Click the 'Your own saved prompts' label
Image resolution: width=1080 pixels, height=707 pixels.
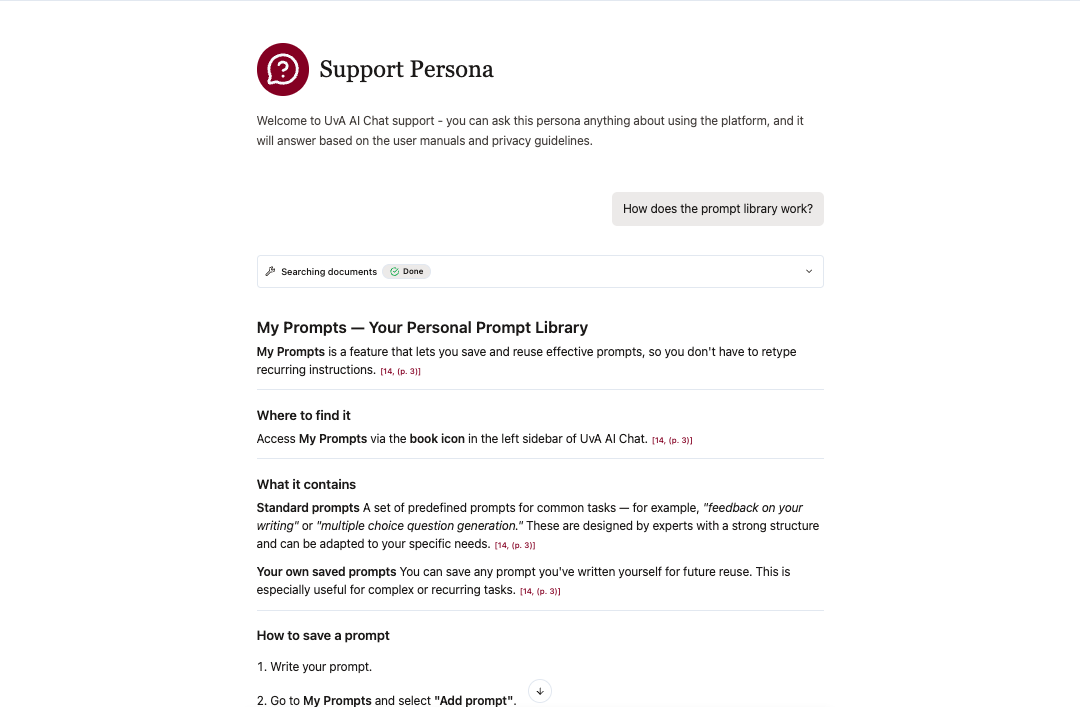coord(326,572)
